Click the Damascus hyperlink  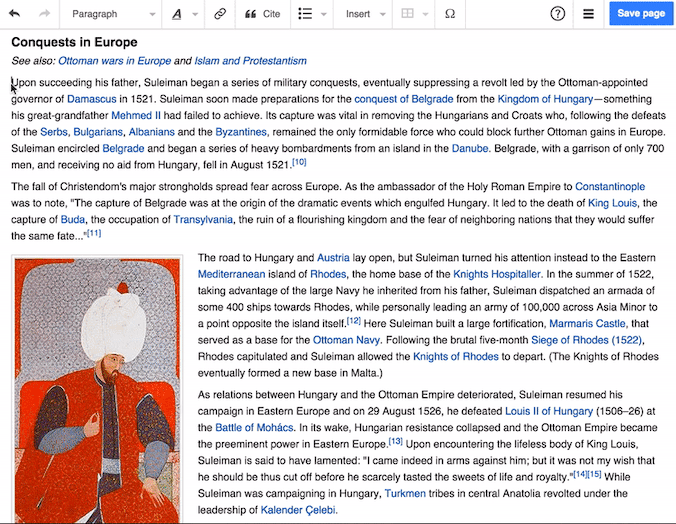(91, 99)
